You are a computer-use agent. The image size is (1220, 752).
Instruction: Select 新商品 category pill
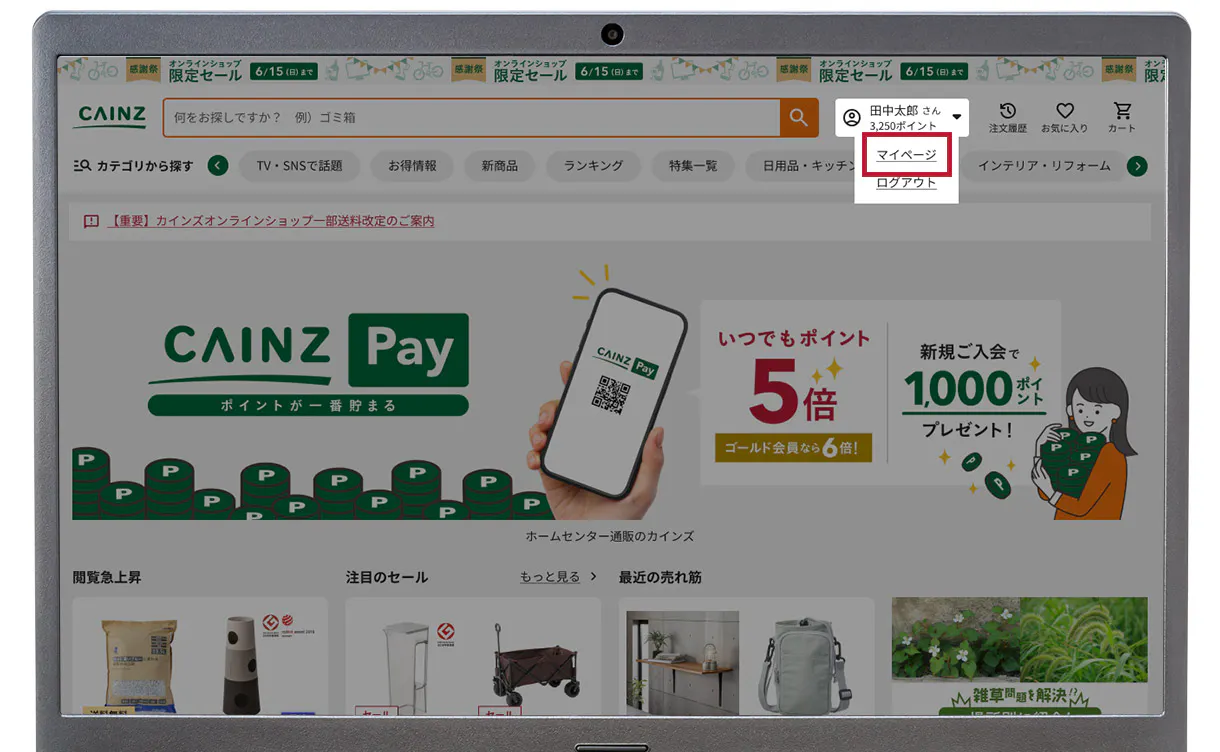pyautogui.click(x=499, y=166)
